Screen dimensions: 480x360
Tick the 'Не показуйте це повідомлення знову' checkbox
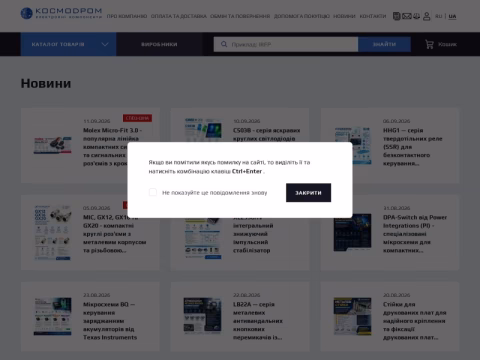pyautogui.click(x=153, y=192)
